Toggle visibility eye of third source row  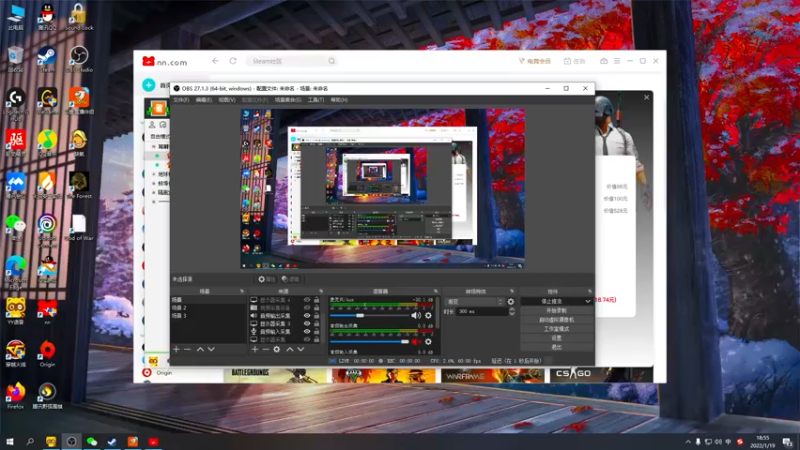pyautogui.click(x=307, y=316)
